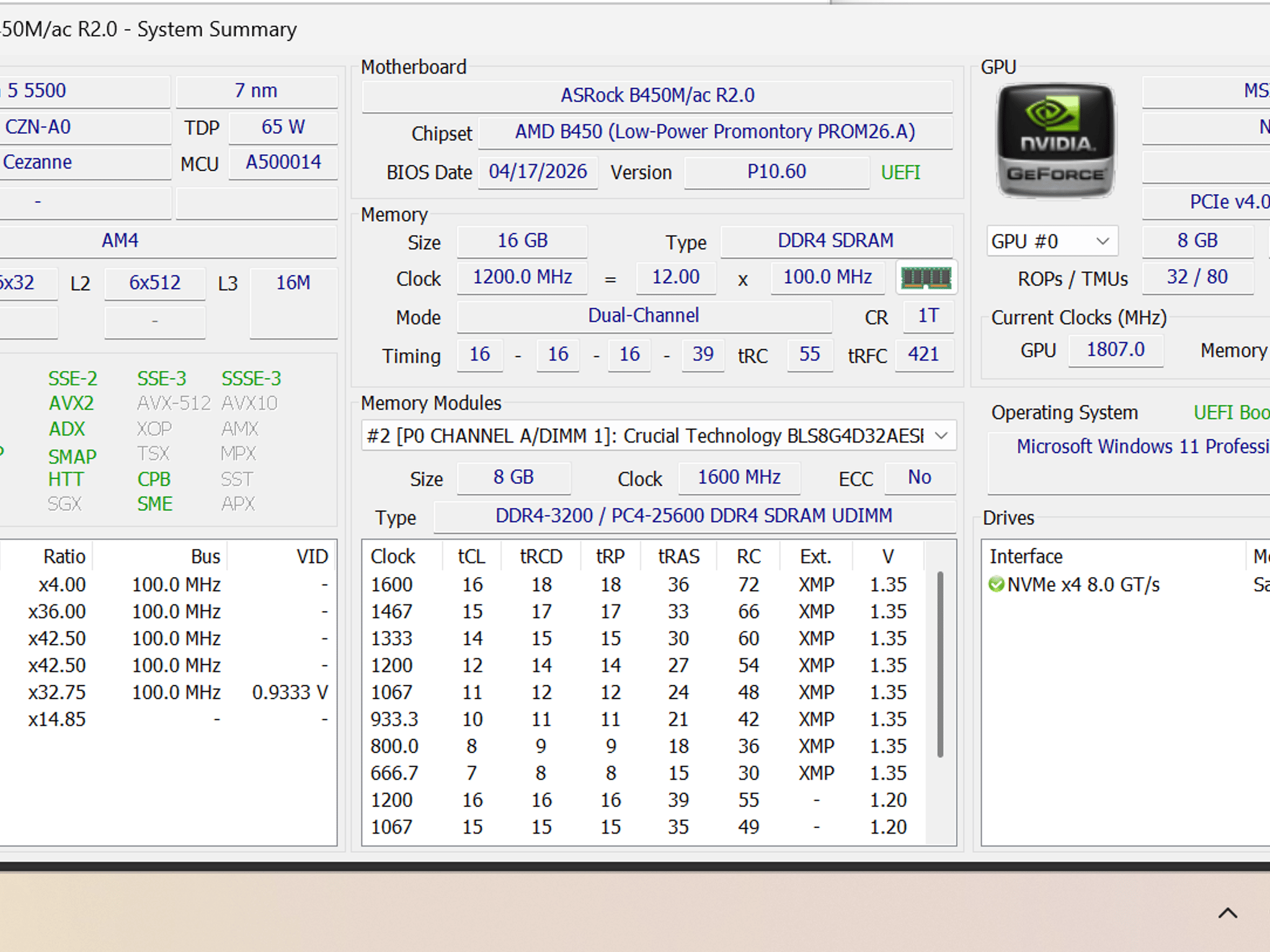Click the AM4 socket field
Image resolution: width=1270 pixels, height=952 pixels.
169,241
